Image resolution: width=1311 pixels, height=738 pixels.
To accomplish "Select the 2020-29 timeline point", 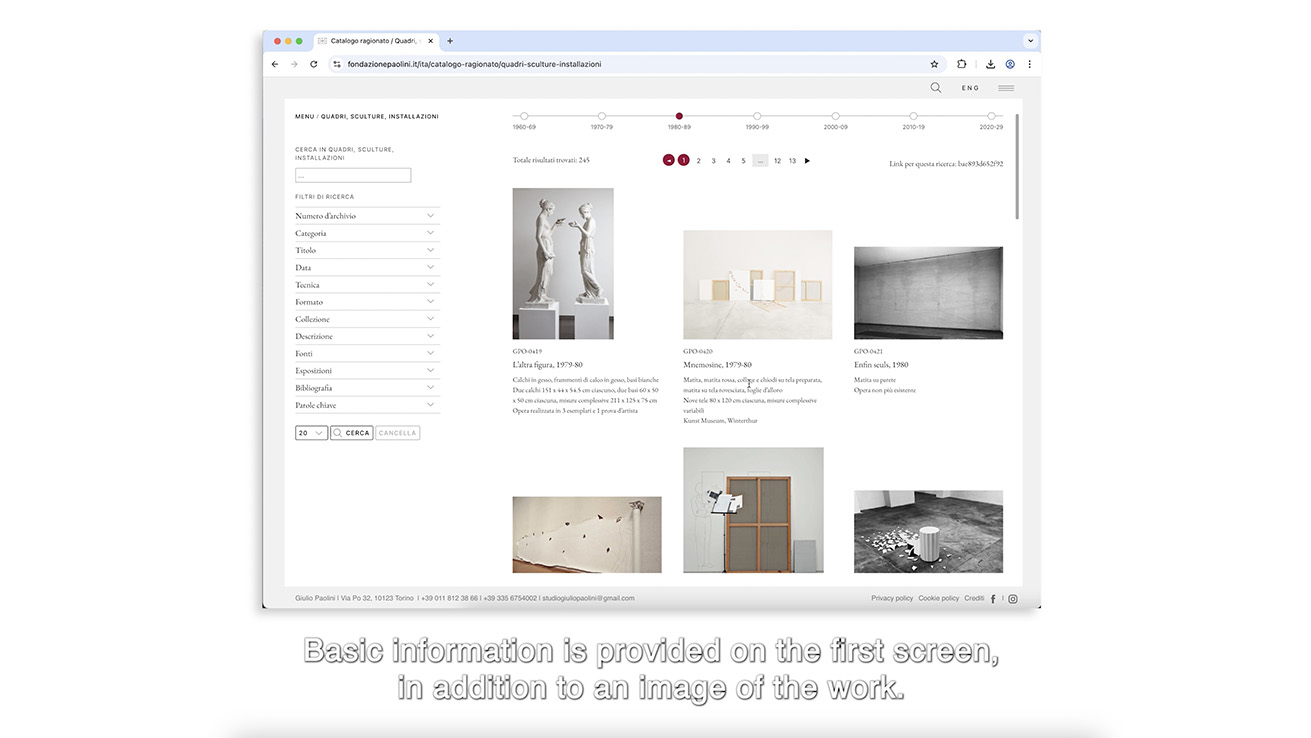I will click(x=992, y=116).
